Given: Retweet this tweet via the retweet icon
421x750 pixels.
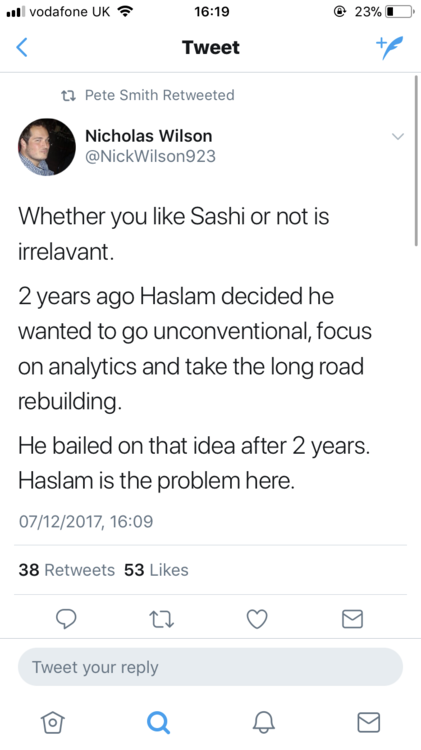Looking at the screenshot, I should pyautogui.click(x=161, y=619).
